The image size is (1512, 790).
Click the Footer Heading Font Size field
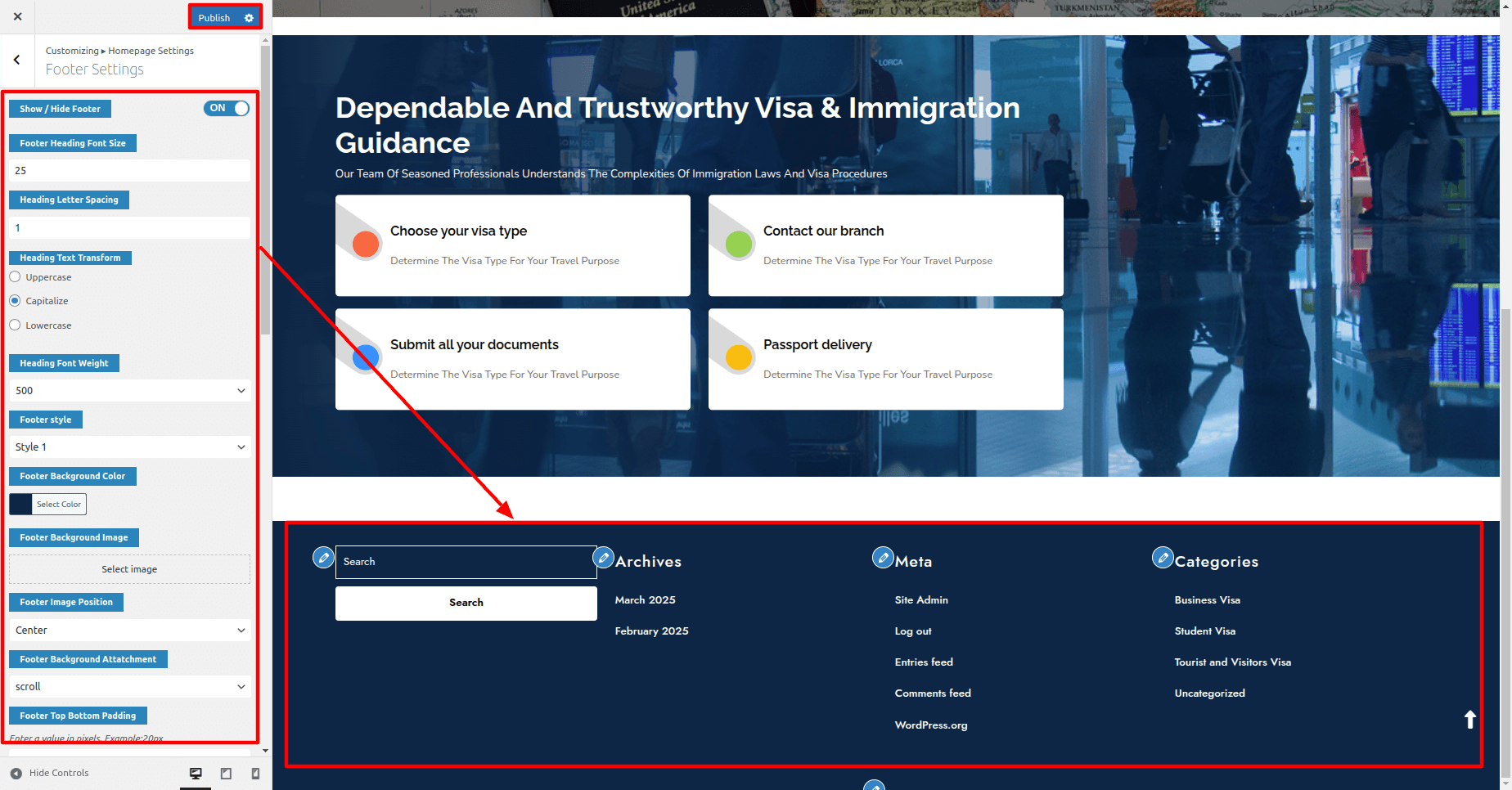pos(129,171)
